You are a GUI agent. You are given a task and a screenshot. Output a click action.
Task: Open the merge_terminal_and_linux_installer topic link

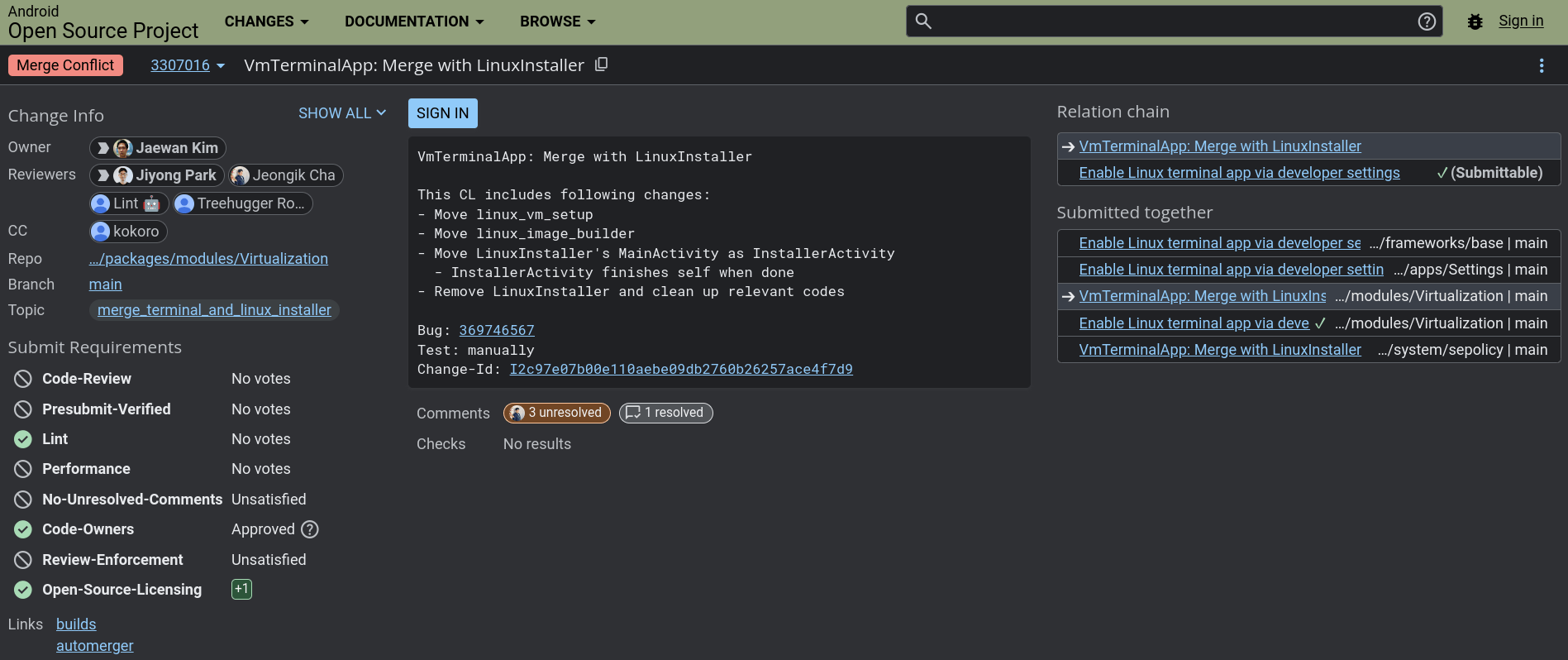(x=214, y=310)
